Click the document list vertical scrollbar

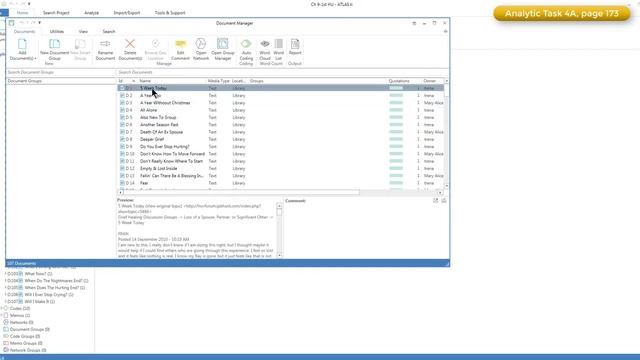pos(447,133)
